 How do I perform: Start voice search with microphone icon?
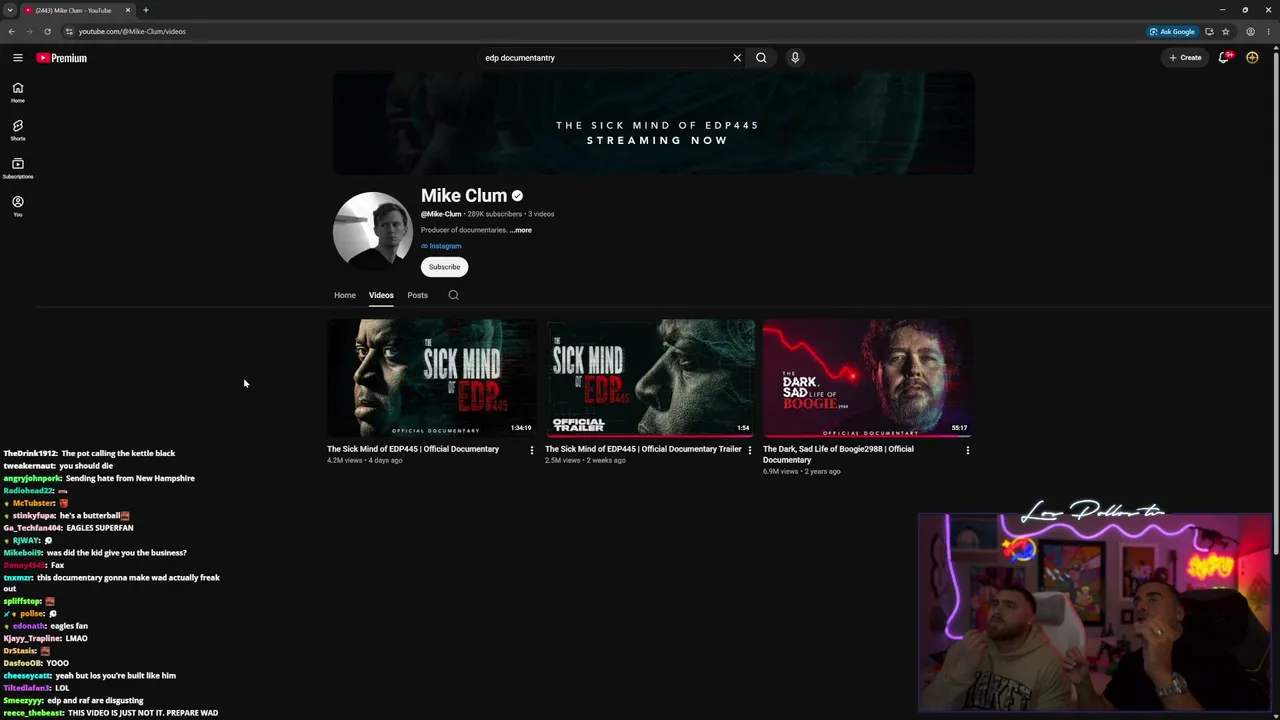795,58
